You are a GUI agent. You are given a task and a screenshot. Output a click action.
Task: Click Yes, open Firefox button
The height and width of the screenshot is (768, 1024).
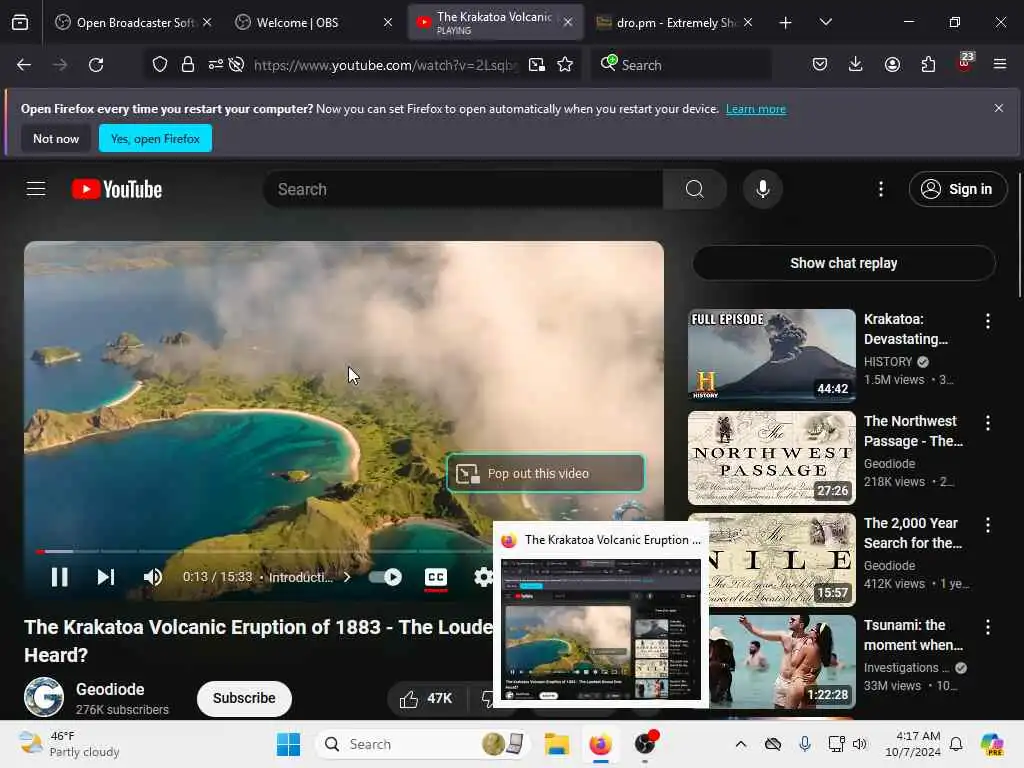155,138
